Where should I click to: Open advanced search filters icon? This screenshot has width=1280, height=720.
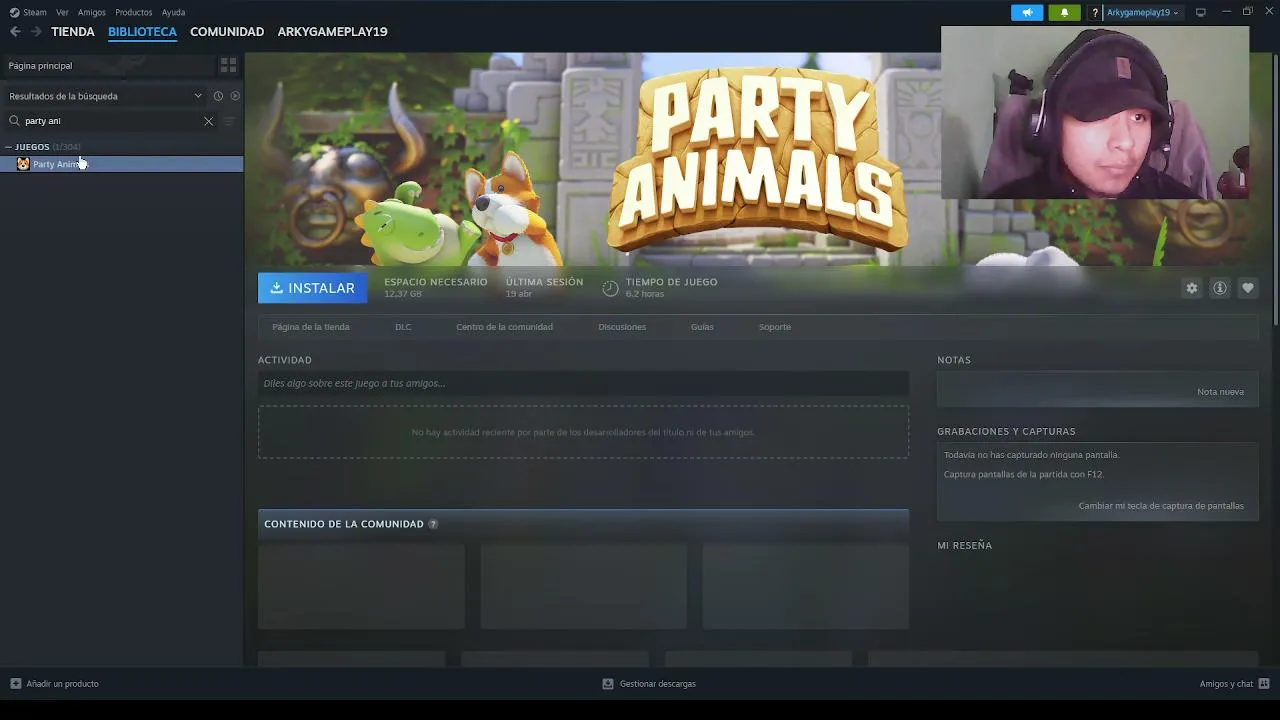[x=229, y=121]
